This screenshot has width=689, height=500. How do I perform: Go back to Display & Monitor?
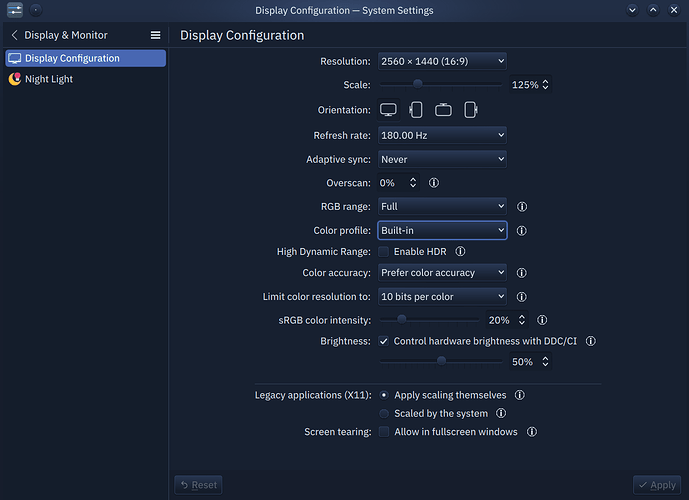(x=15, y=35)
